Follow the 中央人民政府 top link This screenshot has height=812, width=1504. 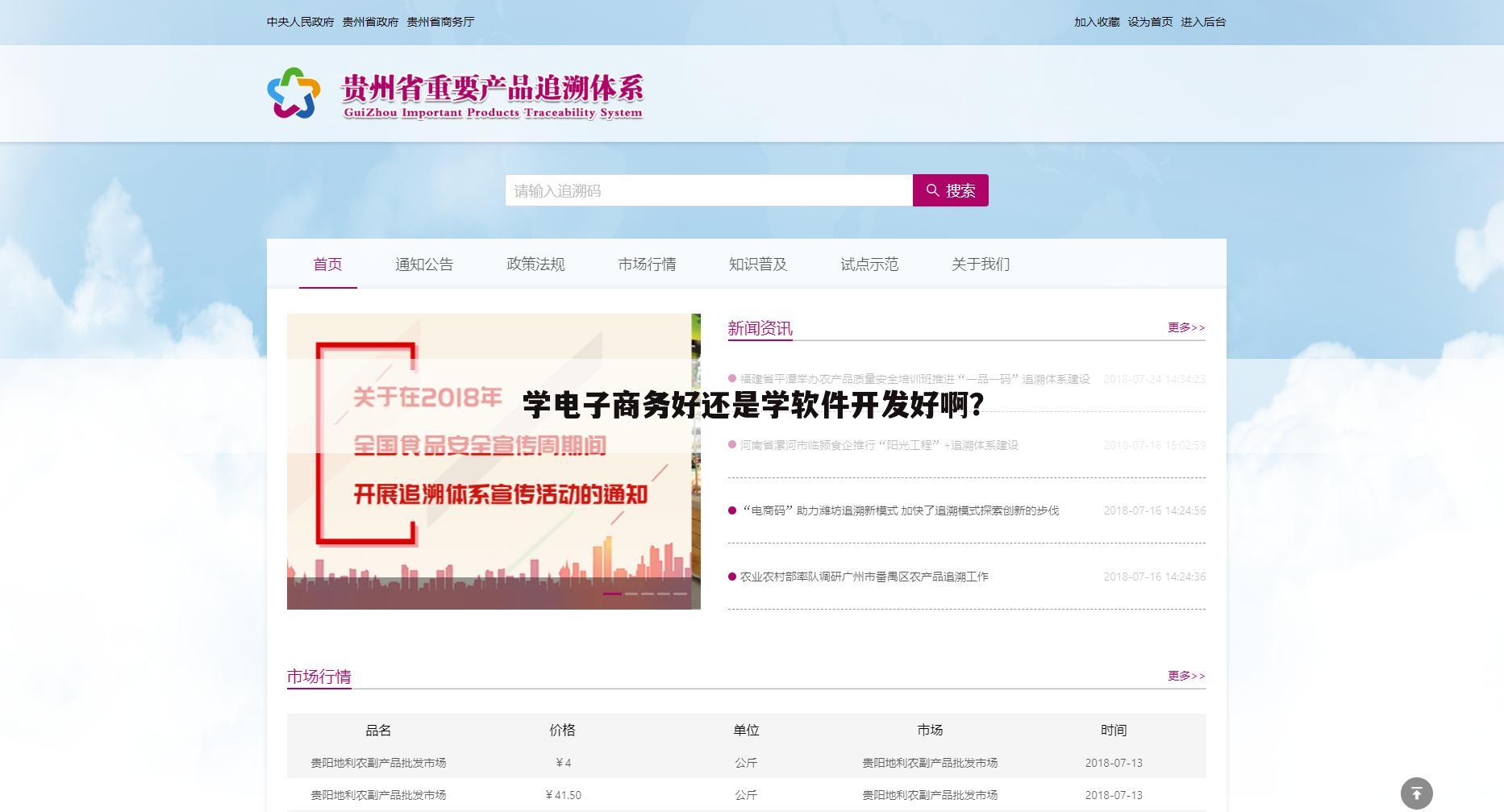tap(300, 22)
